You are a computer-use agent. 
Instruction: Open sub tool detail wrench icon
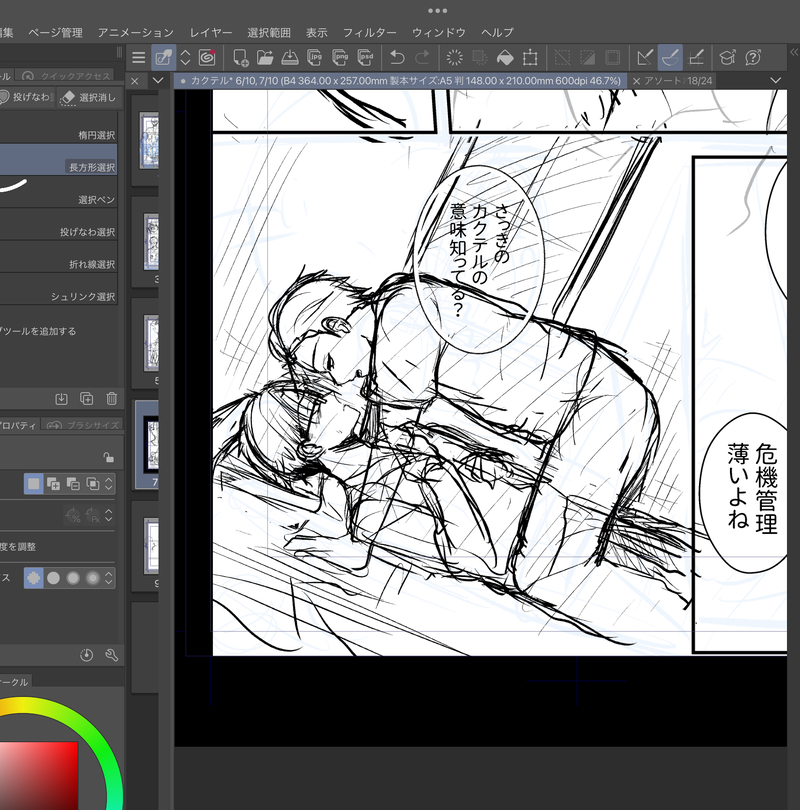112,656
